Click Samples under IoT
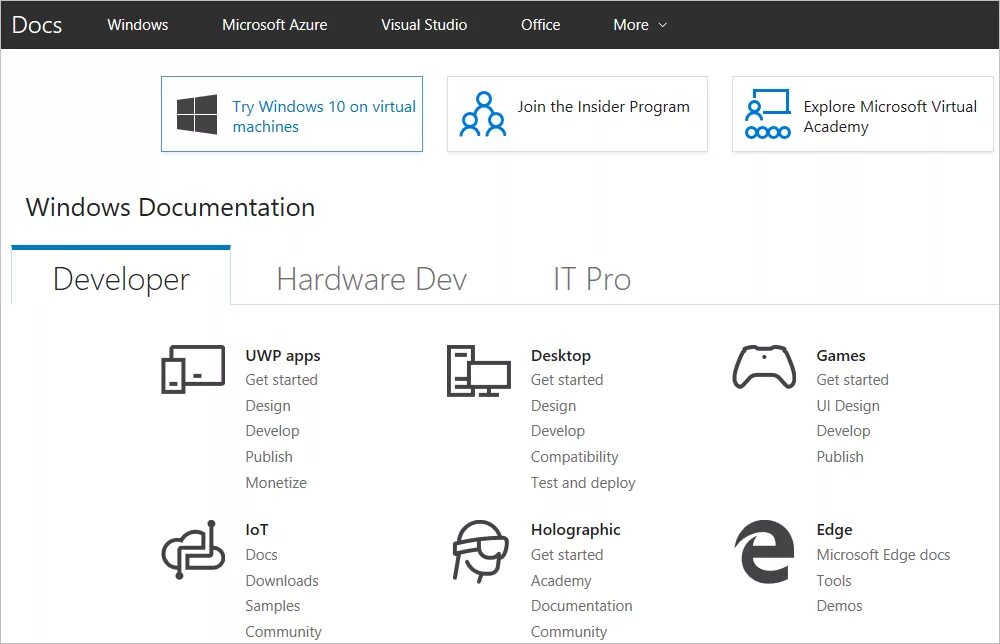The height and width of the screenshot is (644, 1000). coord(272,606)
